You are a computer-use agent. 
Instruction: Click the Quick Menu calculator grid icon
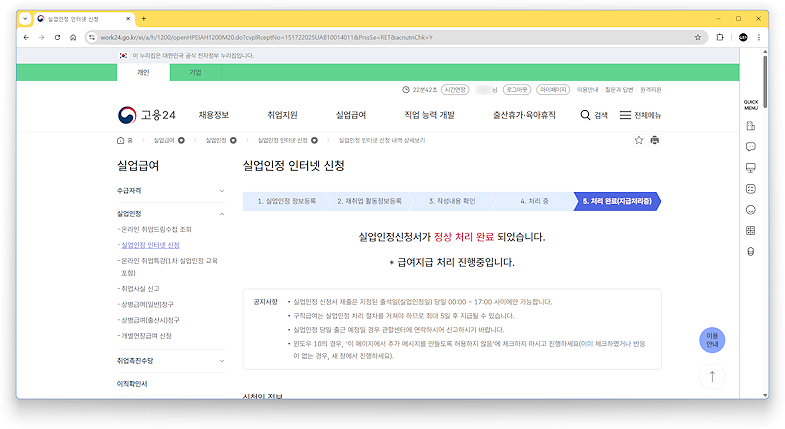click(x=750, y=231)
